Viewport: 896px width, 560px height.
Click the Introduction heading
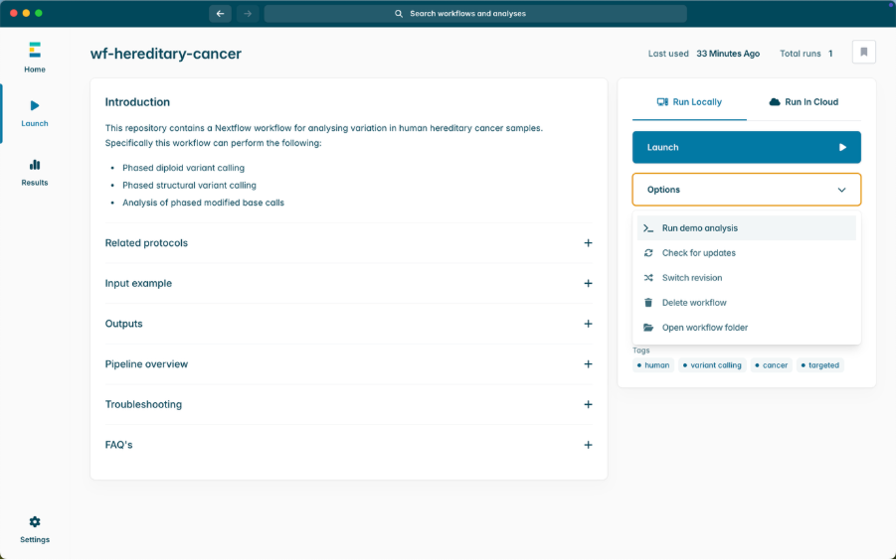[x=137, y=102]
